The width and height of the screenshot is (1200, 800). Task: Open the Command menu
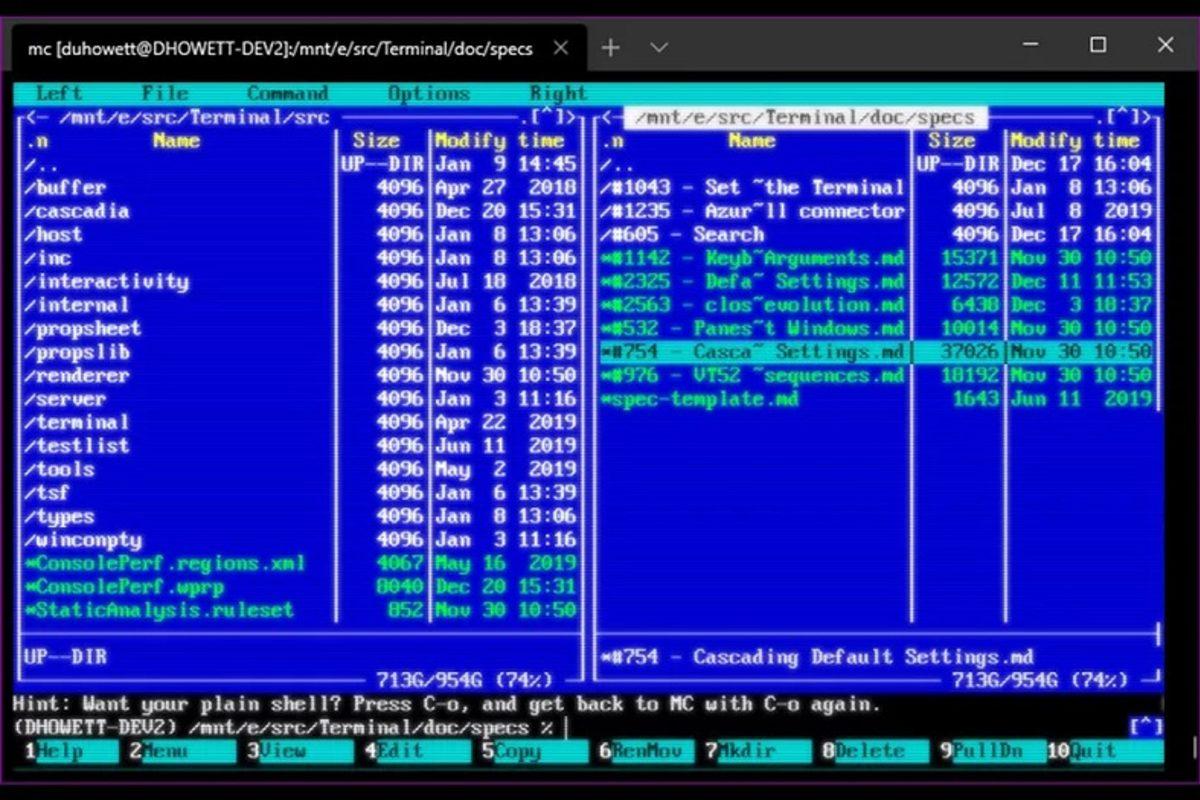tap(288, 93)
